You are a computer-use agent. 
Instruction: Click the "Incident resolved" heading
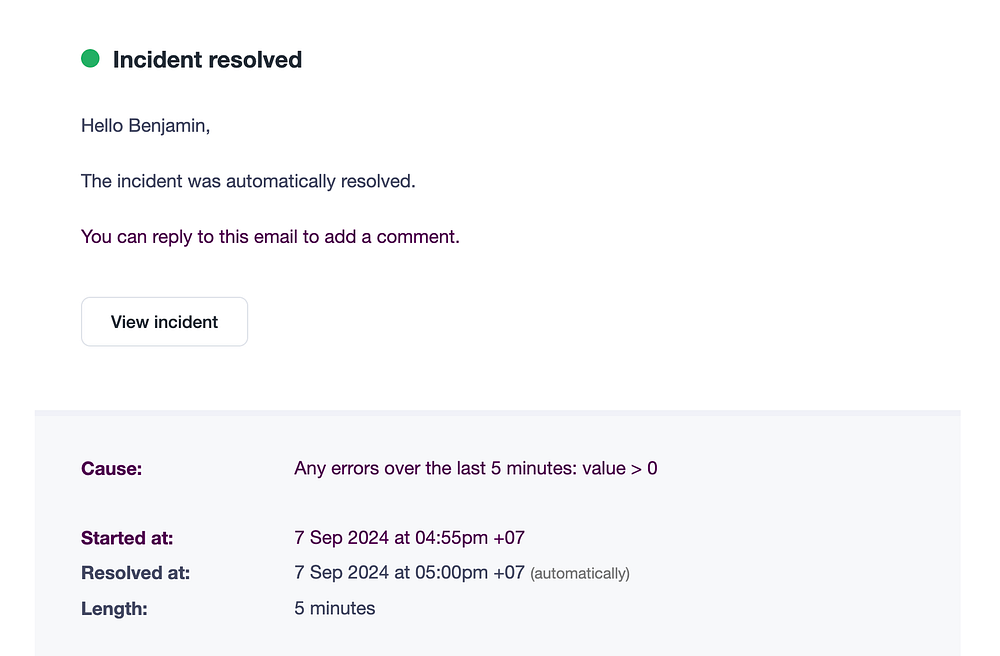[207, 60]
